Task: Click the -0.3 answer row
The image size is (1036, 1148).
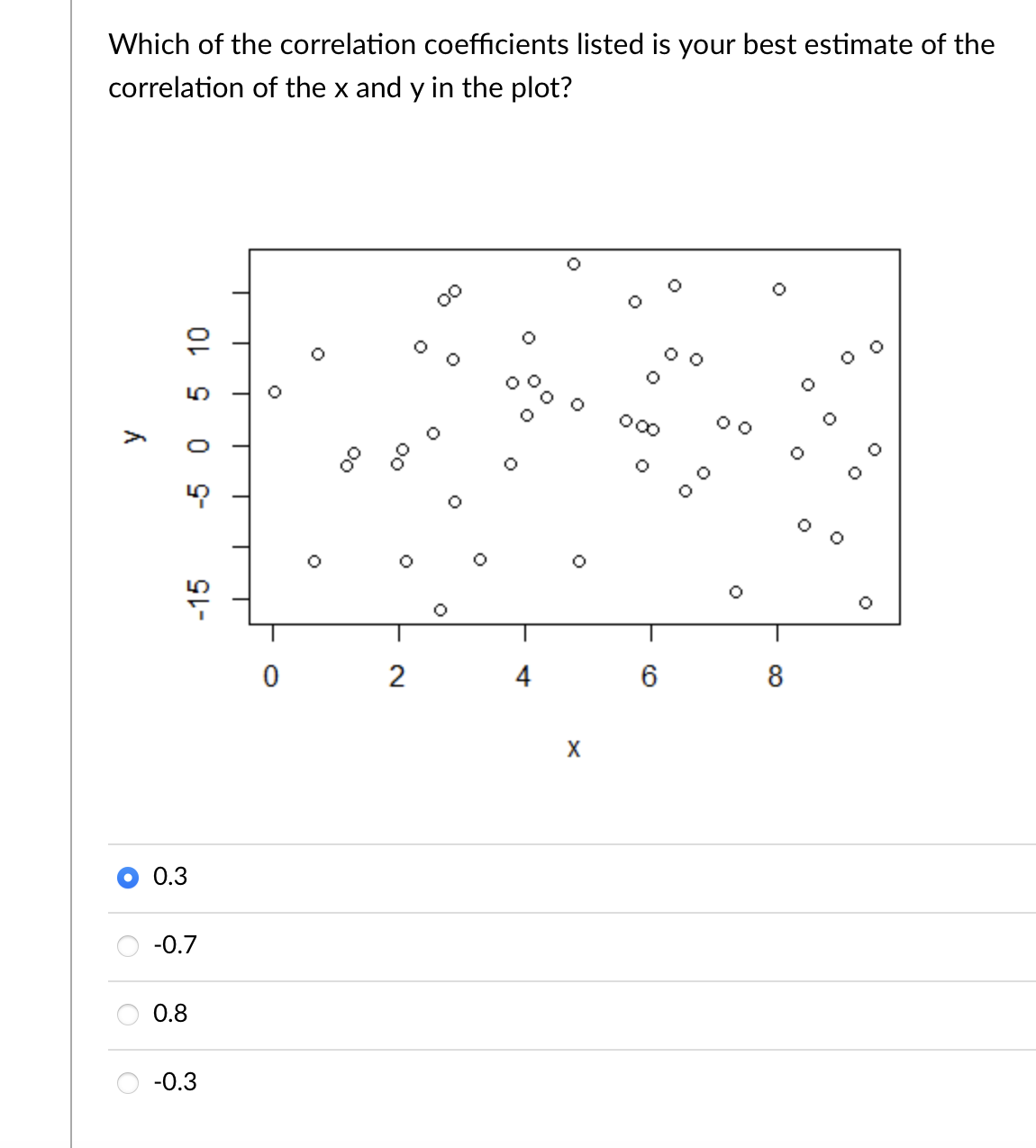Action: pyautogui.click(x=360, y=1083)
